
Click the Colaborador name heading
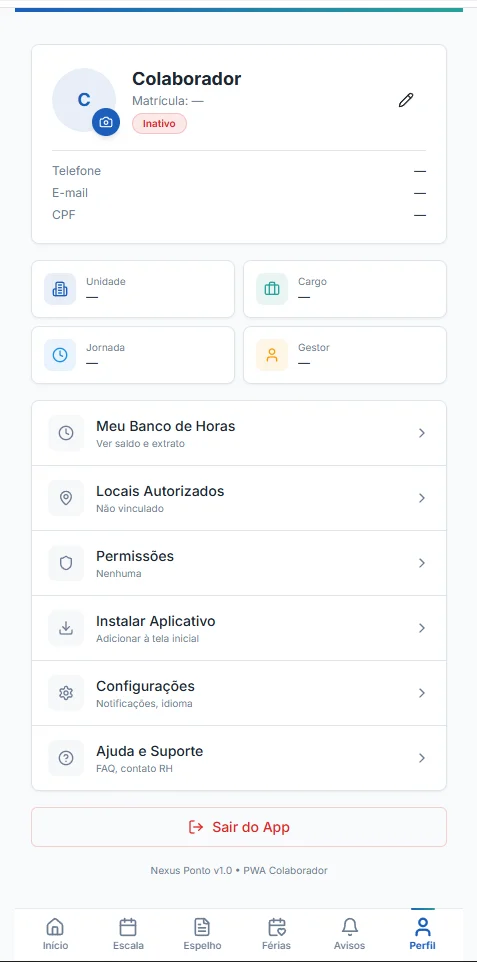(x=187, y=79)
